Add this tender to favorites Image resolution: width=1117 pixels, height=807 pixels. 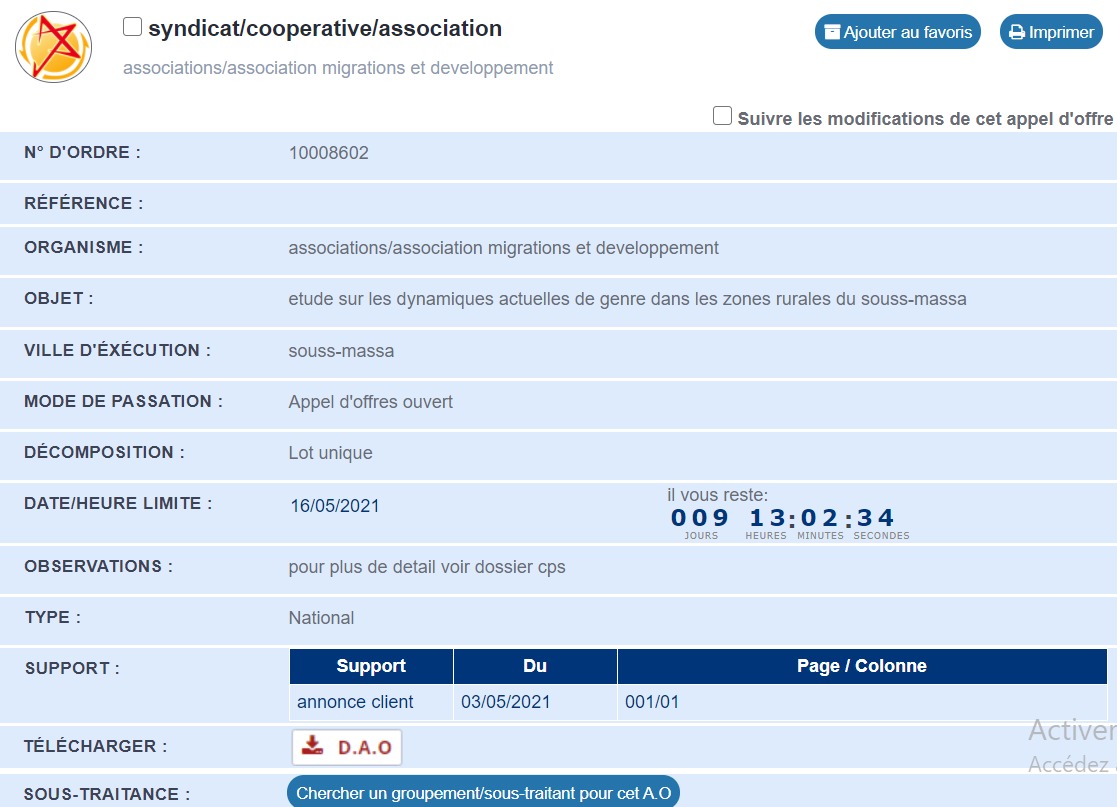tap(897, 32)
